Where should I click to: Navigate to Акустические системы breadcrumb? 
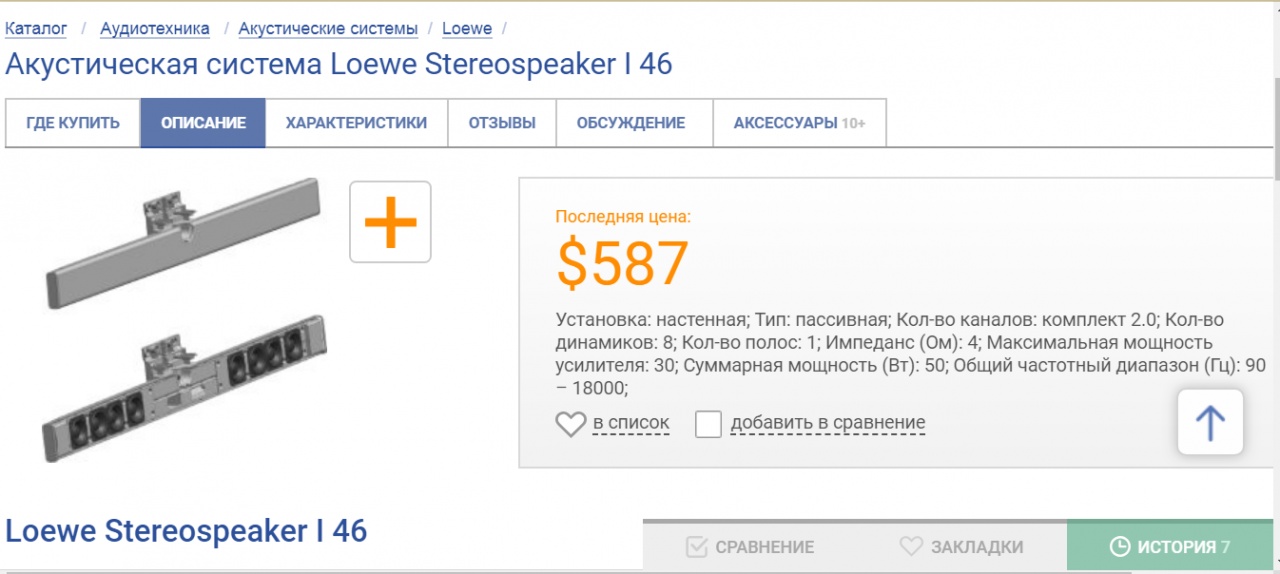pyautogui.click(x=328, y=28)
